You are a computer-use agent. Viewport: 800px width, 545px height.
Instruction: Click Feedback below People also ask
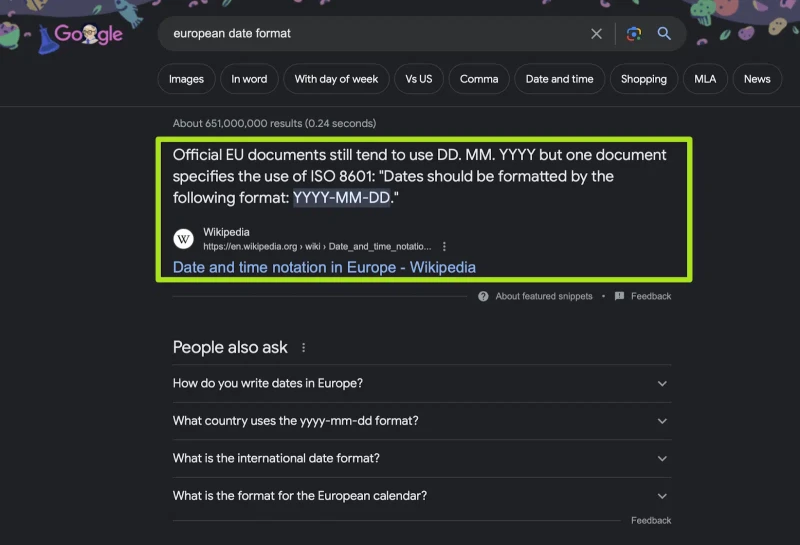pos(651,521)
